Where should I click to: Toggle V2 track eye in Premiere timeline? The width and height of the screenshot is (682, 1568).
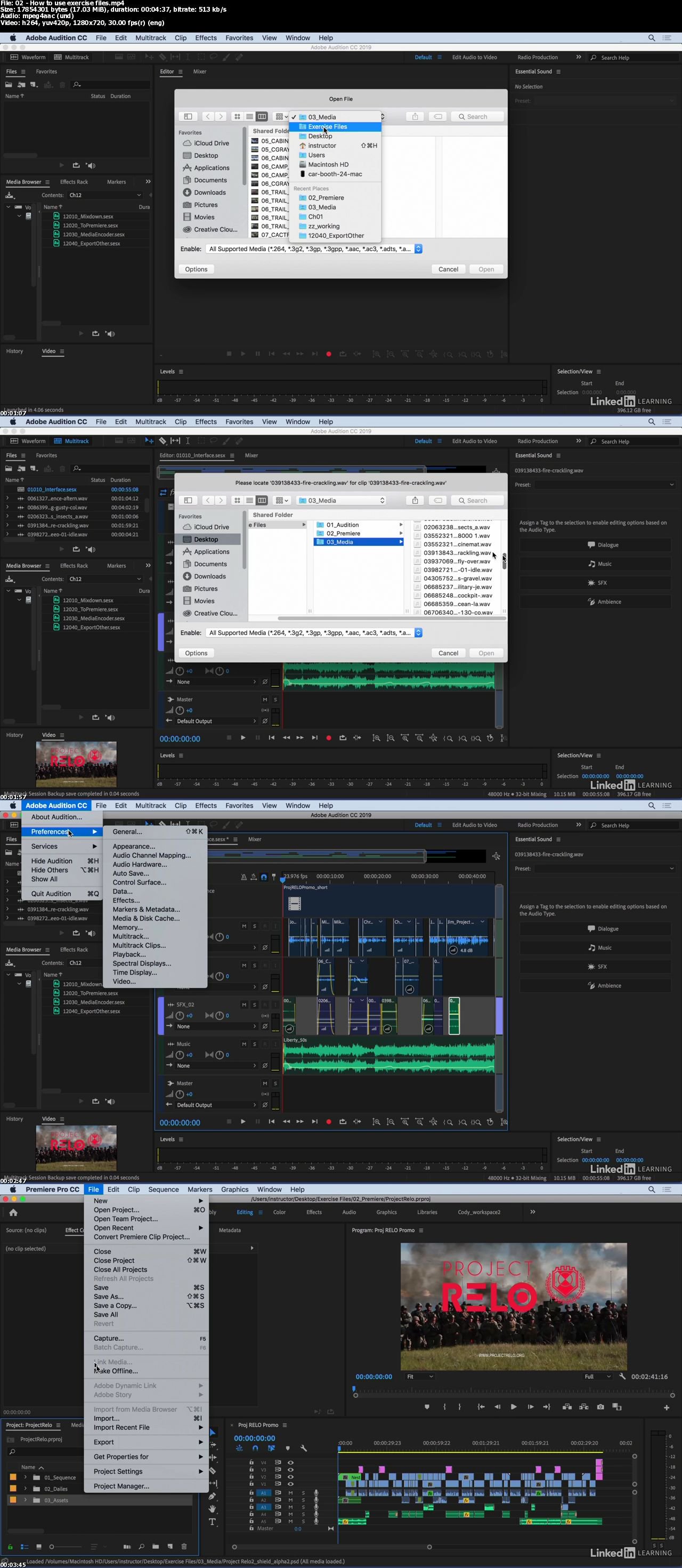(x=290, y=1477)
